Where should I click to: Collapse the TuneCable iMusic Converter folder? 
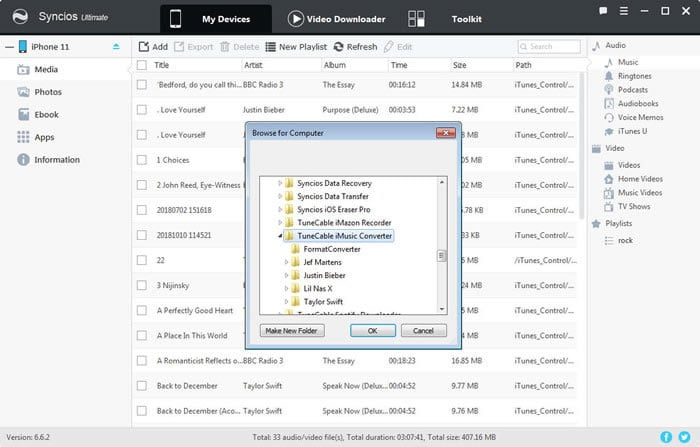coord(280,235)
